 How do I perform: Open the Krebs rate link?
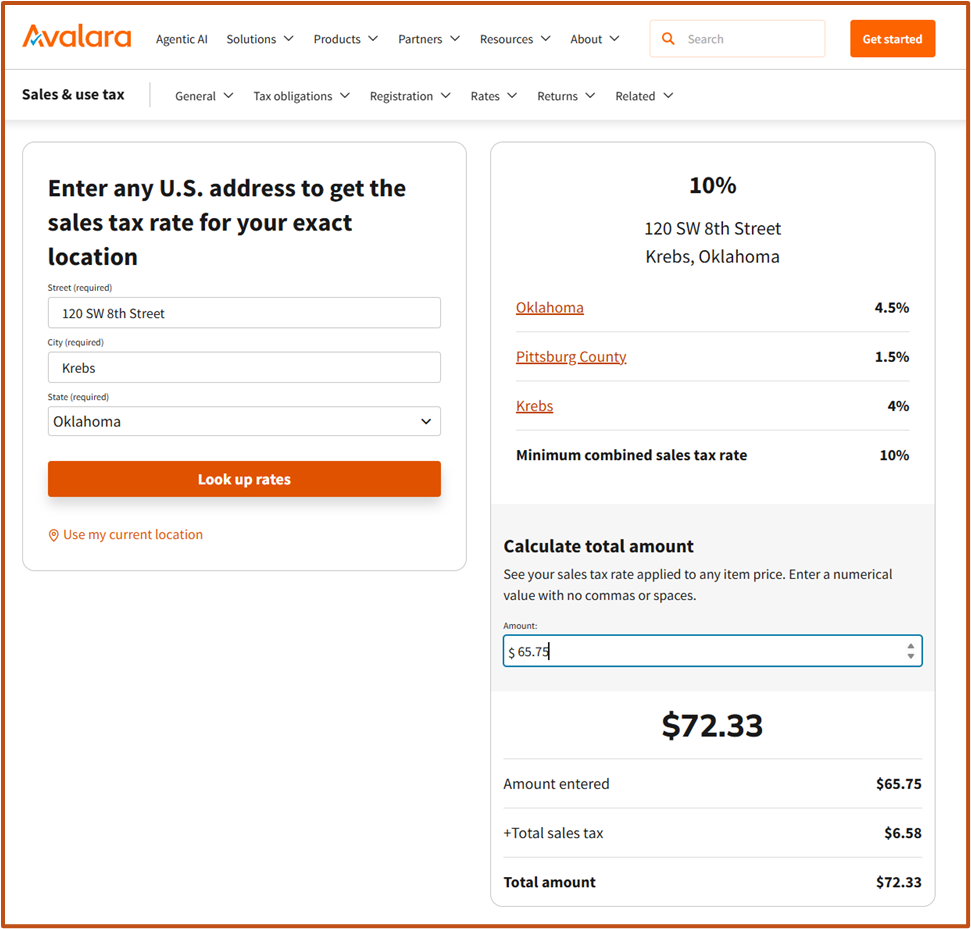534,406
